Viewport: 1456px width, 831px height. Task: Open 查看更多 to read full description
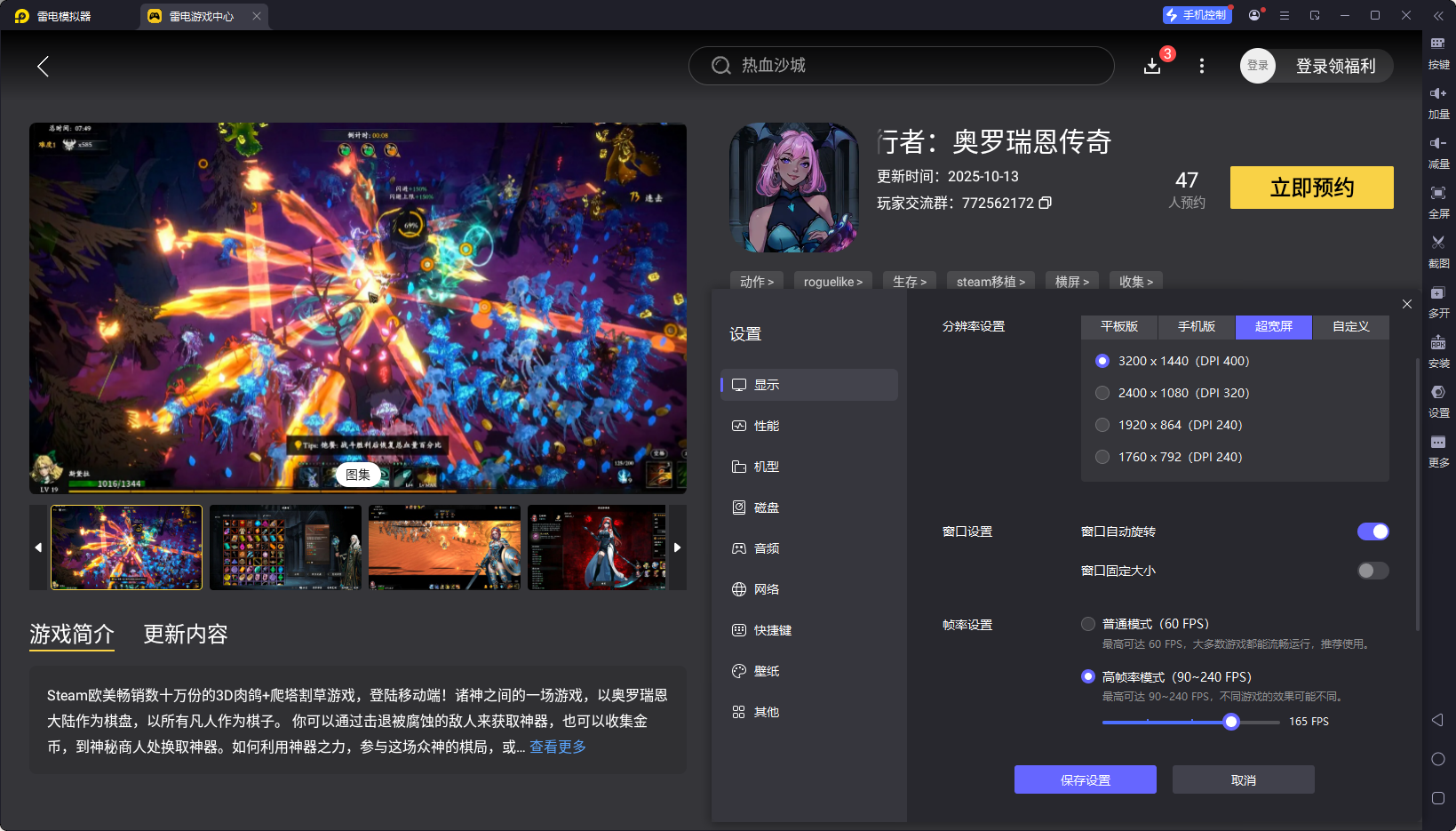(557, 747)
